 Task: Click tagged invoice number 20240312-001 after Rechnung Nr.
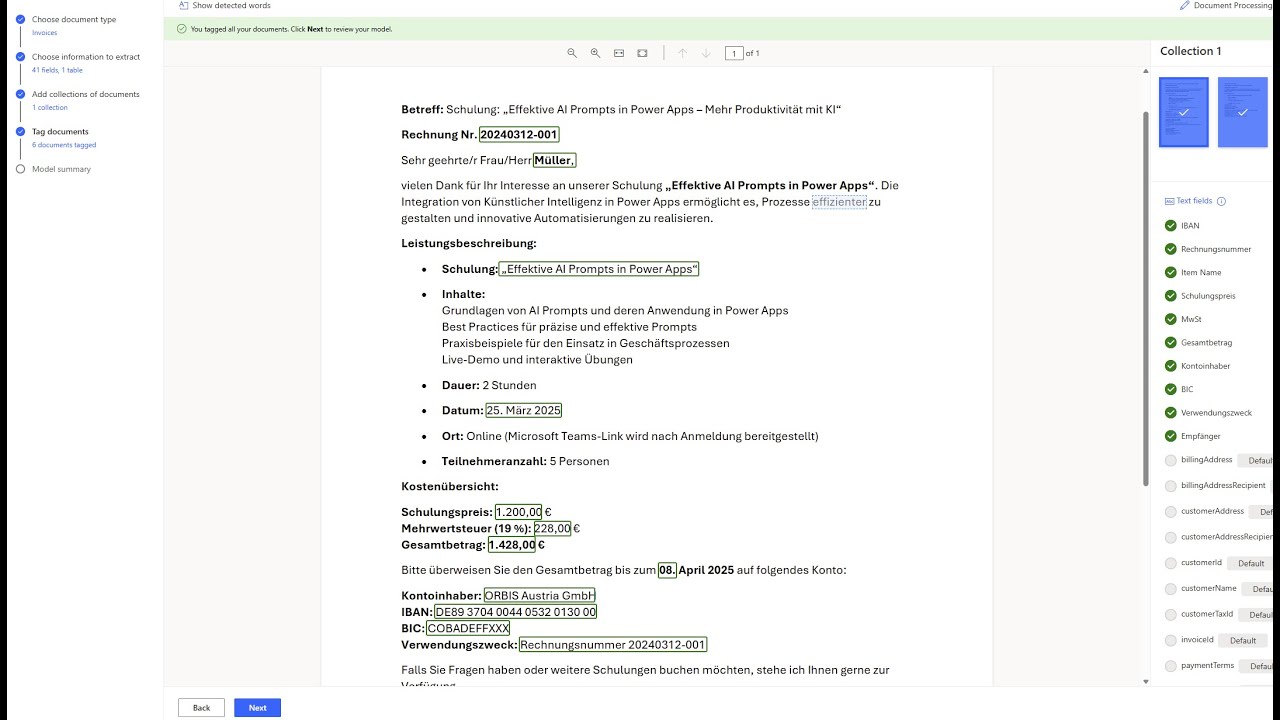tap(519, 135)
